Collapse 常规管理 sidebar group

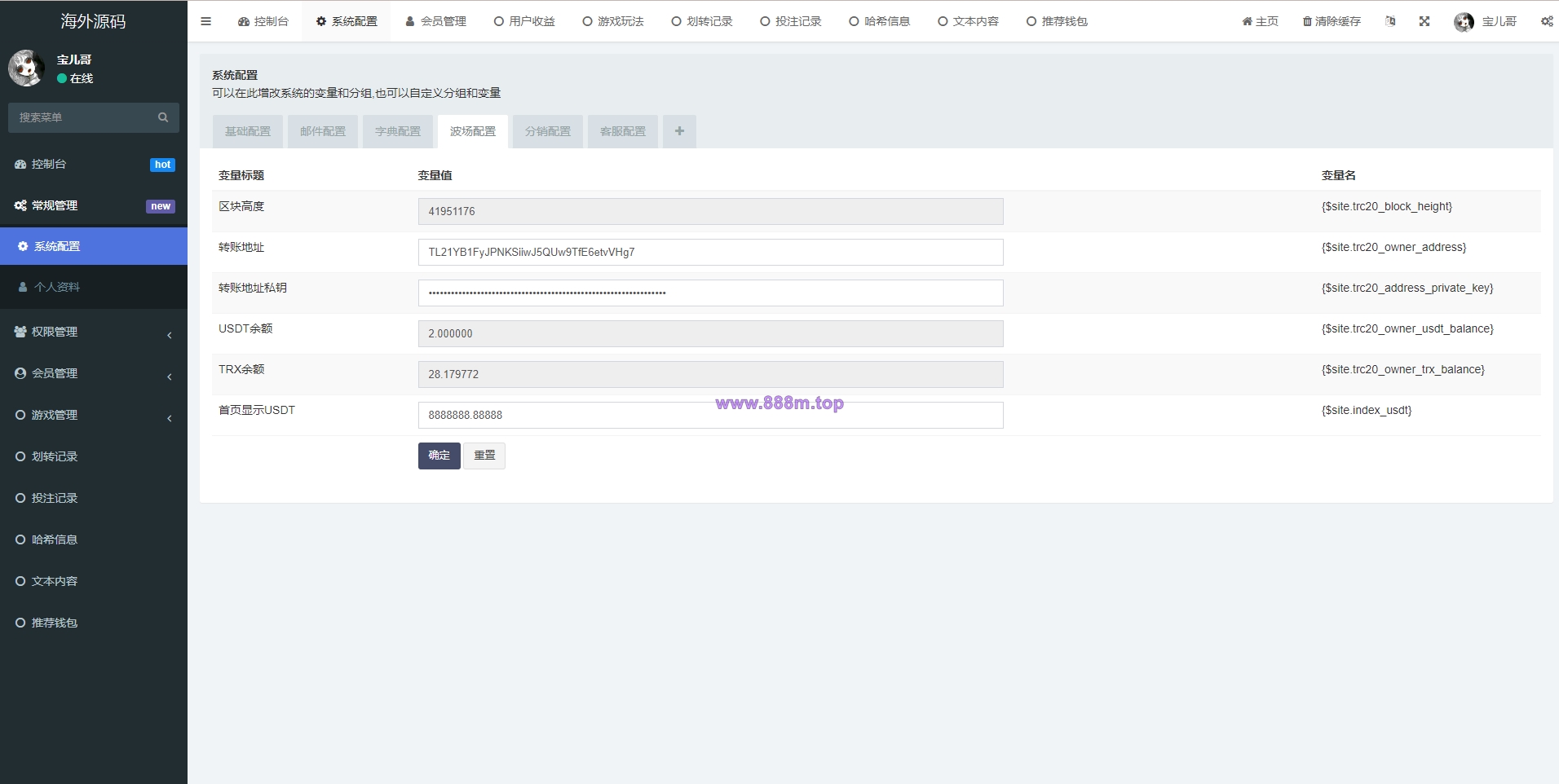[94, 205]
